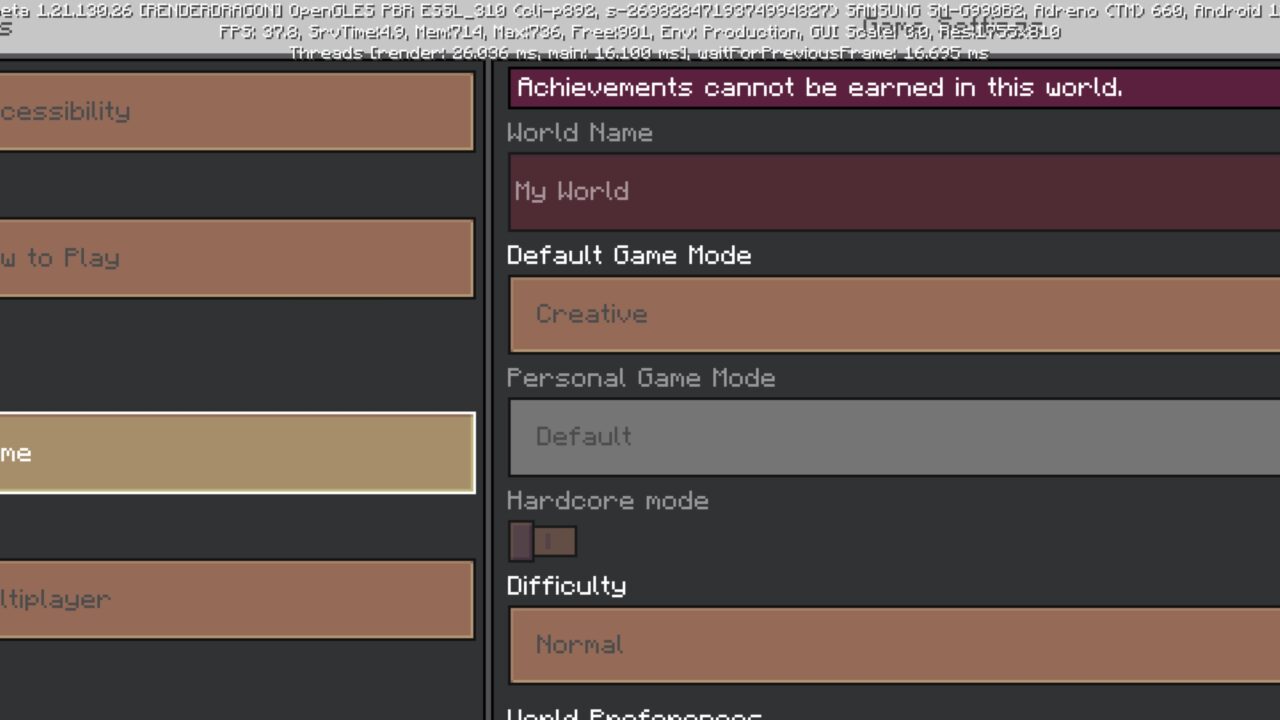Screen dimensions: 1280x720
Task: Open the How to Play section
Action: 236,258
